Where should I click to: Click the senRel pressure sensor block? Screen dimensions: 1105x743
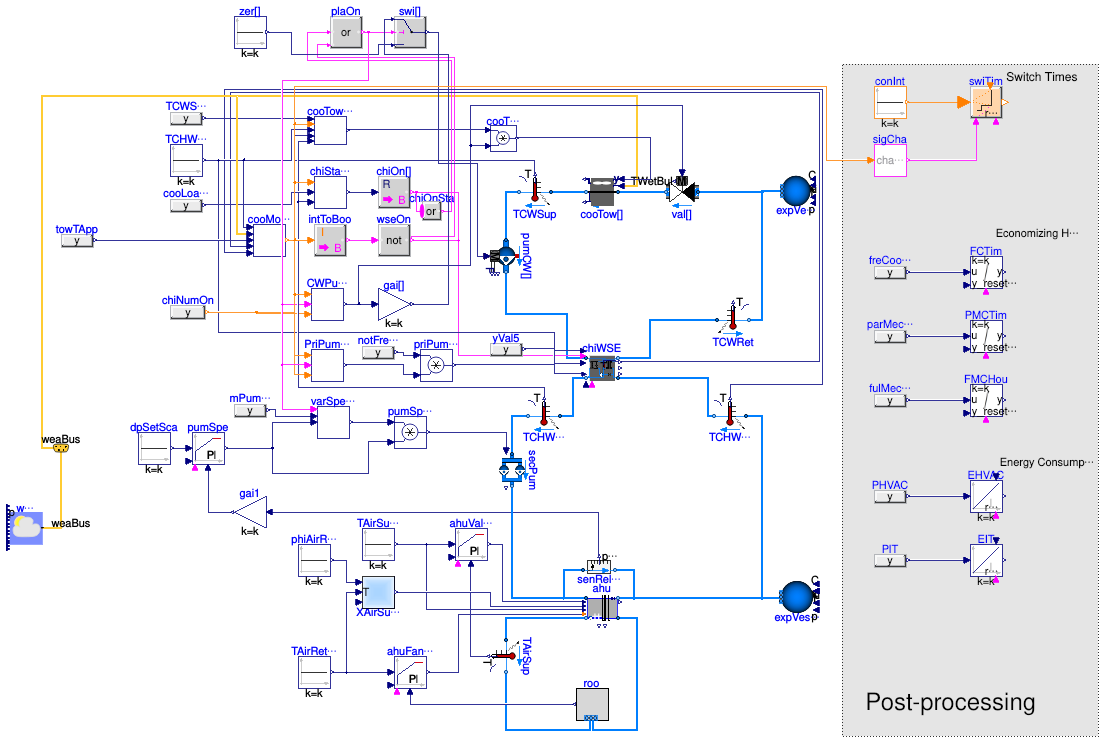pyautogui.click(x=601, y=567)
